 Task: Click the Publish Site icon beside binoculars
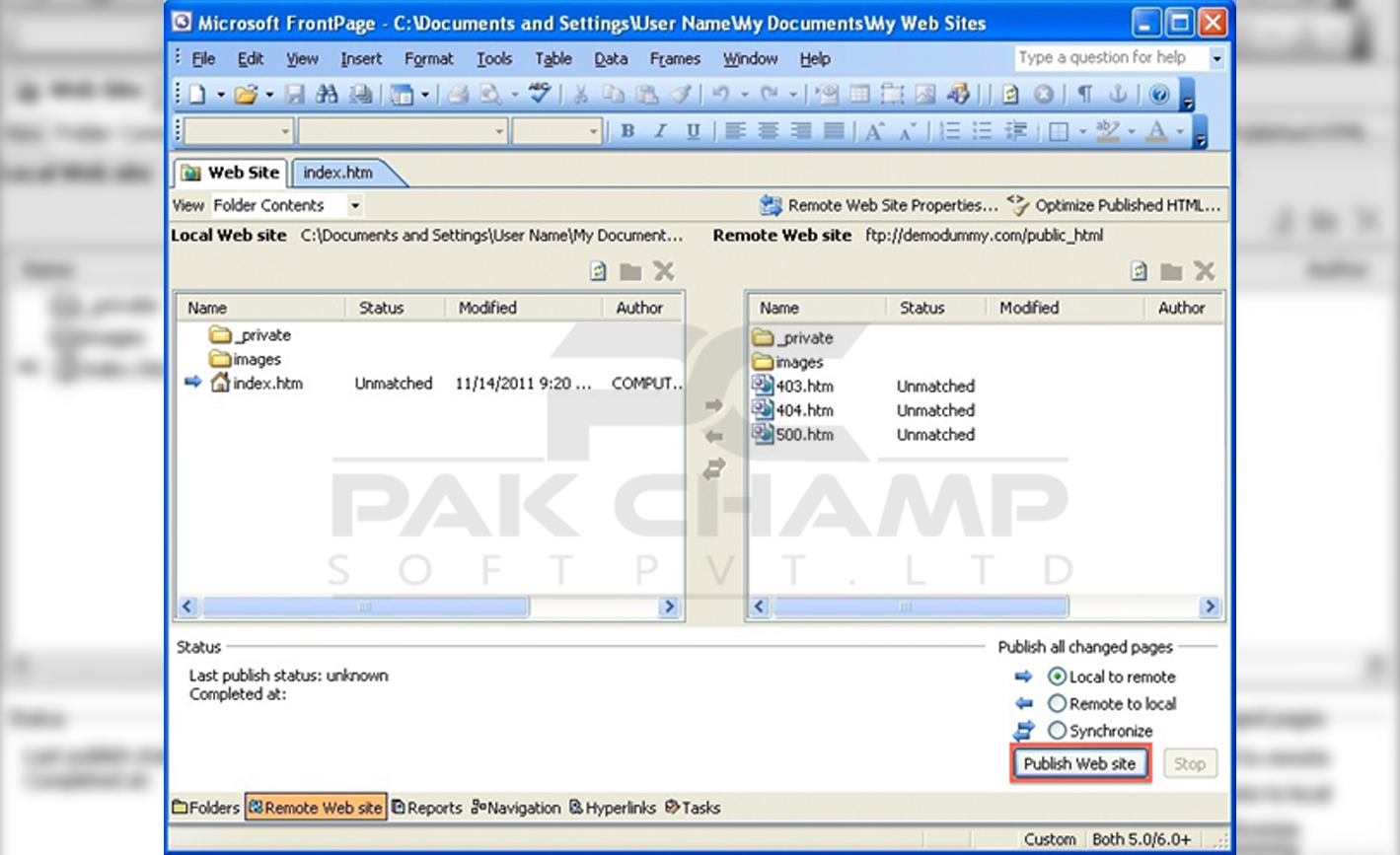(x=361, y=95)
